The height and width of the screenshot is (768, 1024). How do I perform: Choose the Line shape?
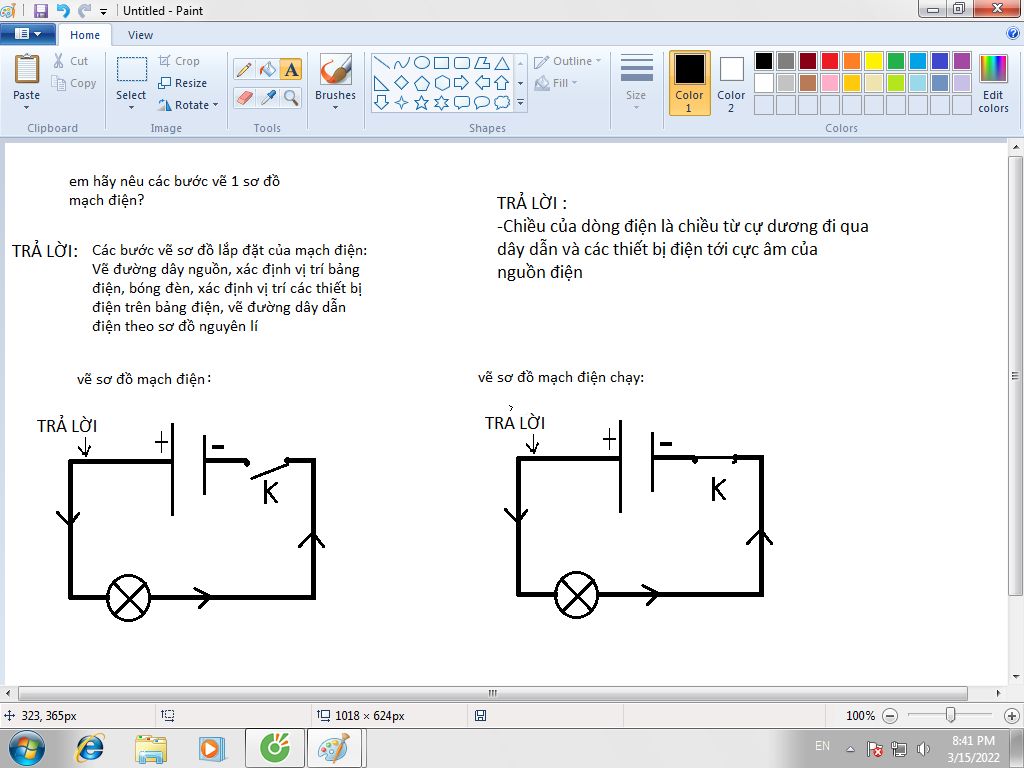(382, 63)
